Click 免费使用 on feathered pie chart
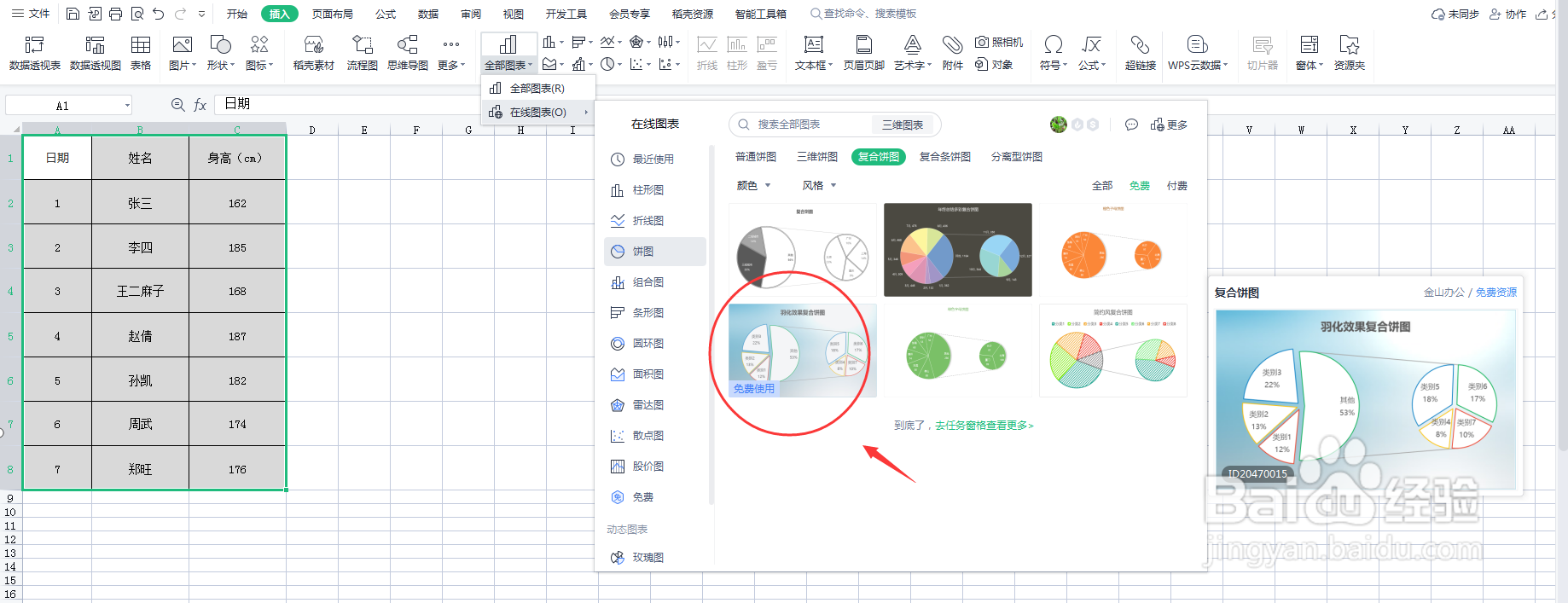1568x603 pixels. 754,388
